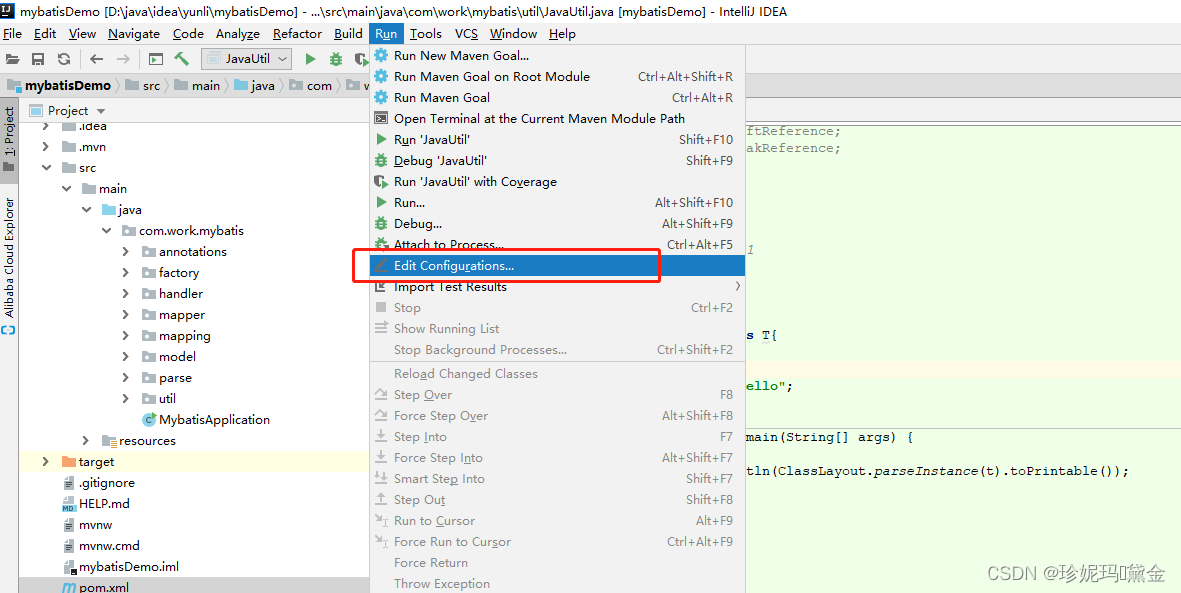
Task: Click the shield icon beside Run 'JavaUtil' with Coverage
Action: 381,182
